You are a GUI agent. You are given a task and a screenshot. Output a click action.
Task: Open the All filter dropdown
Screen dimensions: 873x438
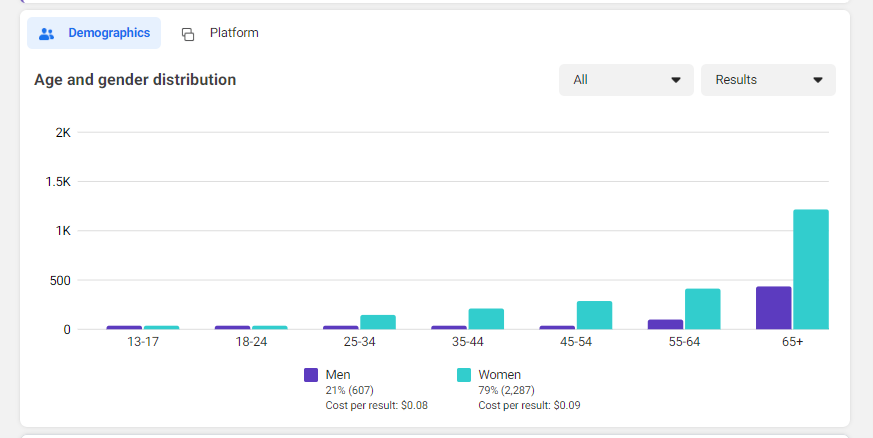click(626, 80)
